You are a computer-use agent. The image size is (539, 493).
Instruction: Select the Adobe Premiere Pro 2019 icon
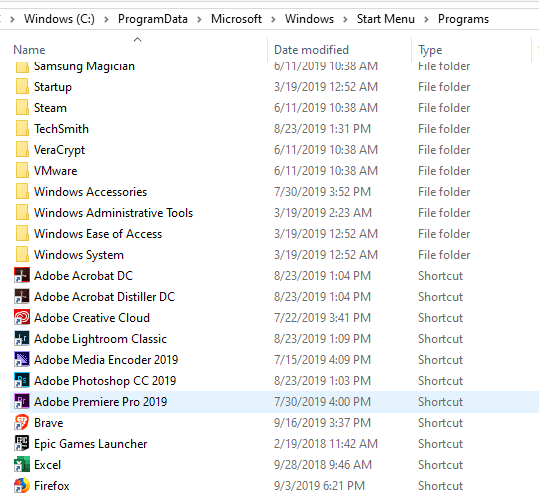tap(22, 402)
